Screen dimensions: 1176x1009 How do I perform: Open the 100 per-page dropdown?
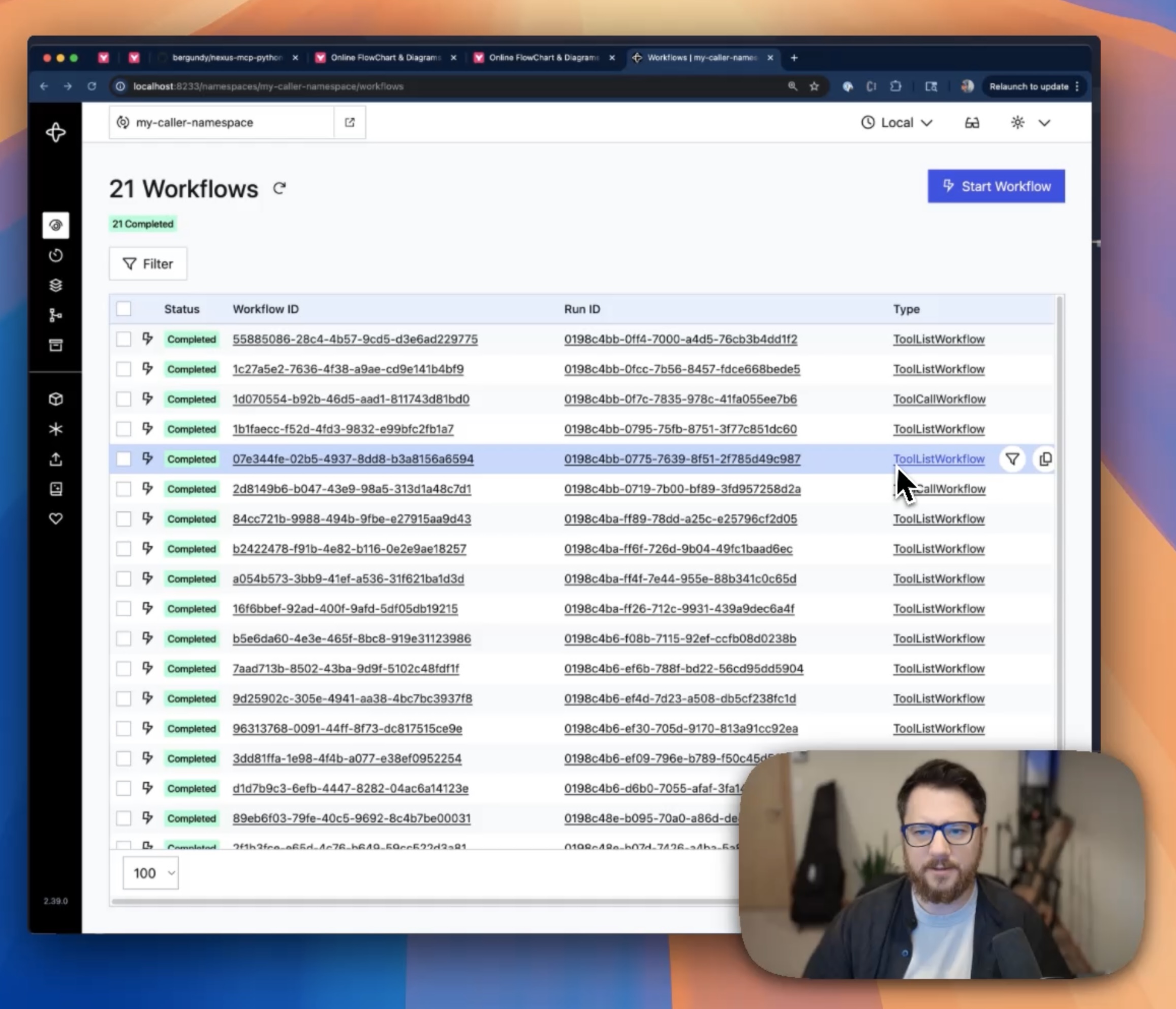coord(151,873)
